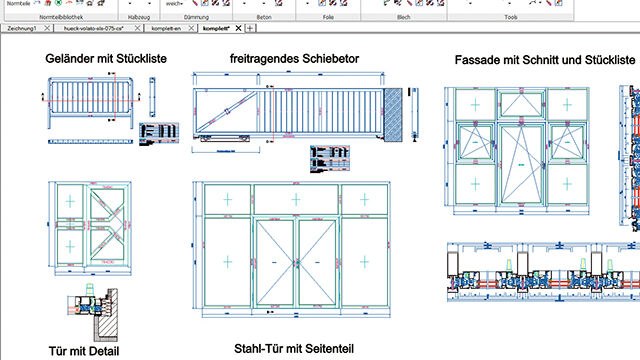Select the freitragendes Schiebetor heading text
The width and height of the screenshot is (640, 360).
(294, 59)
